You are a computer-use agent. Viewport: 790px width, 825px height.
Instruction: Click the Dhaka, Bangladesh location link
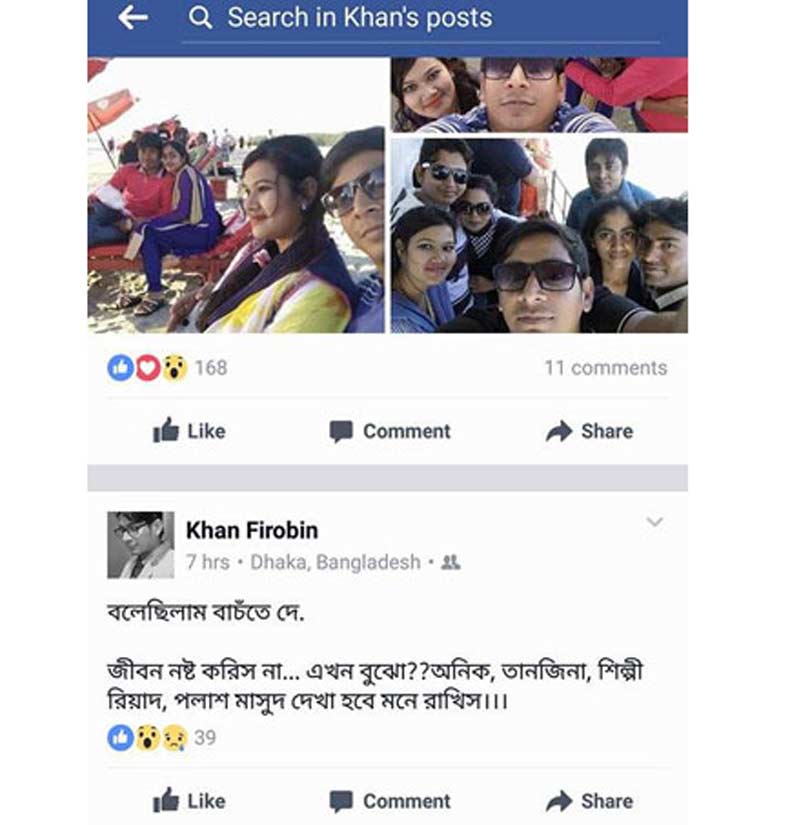(335, 563)
